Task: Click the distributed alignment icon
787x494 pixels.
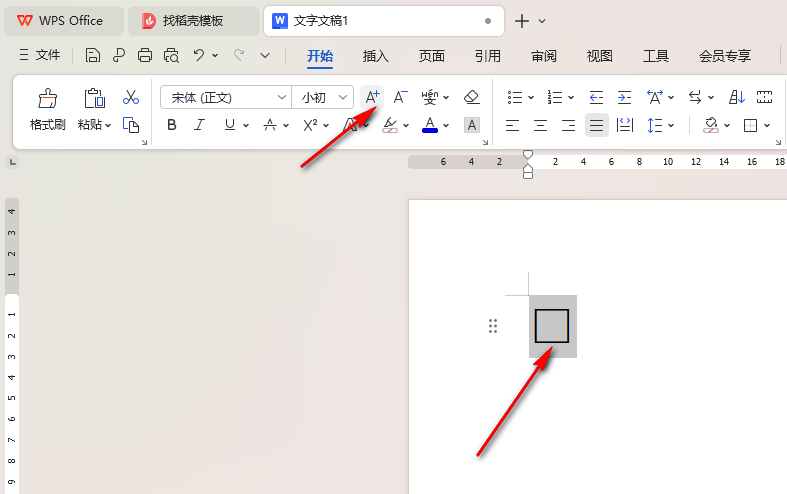Action: [624, 125]
